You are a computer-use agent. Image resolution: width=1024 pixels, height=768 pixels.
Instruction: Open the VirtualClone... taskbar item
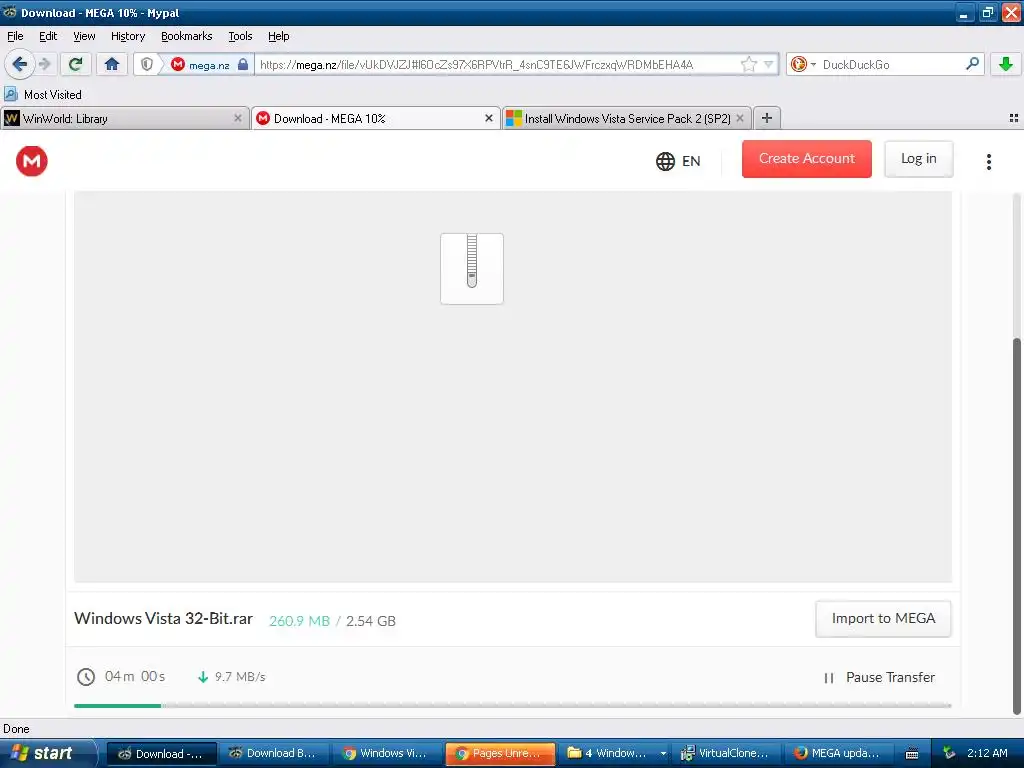click(x=725, y=753)
